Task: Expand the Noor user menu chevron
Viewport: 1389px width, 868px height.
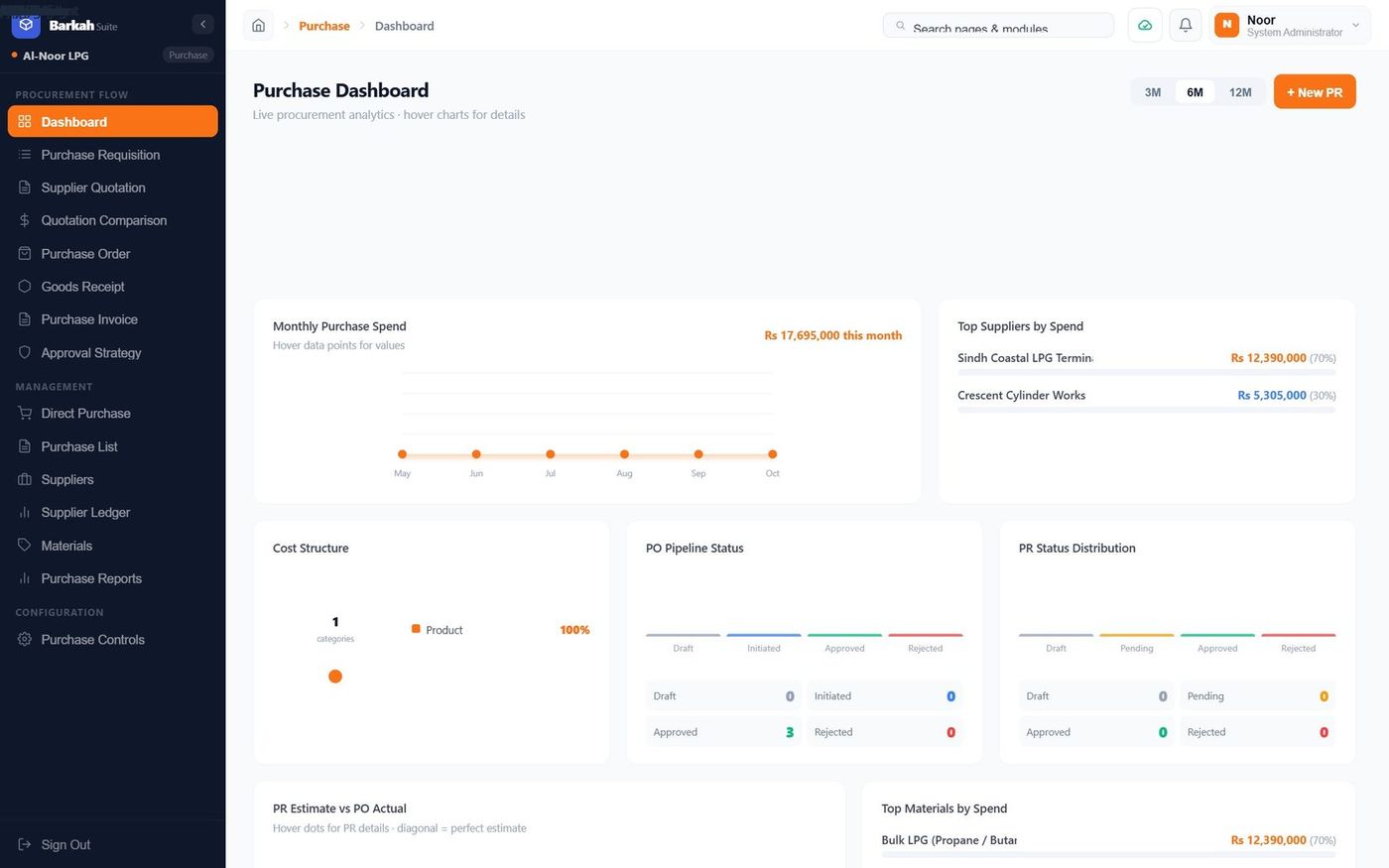Action: pos(1356,26)
